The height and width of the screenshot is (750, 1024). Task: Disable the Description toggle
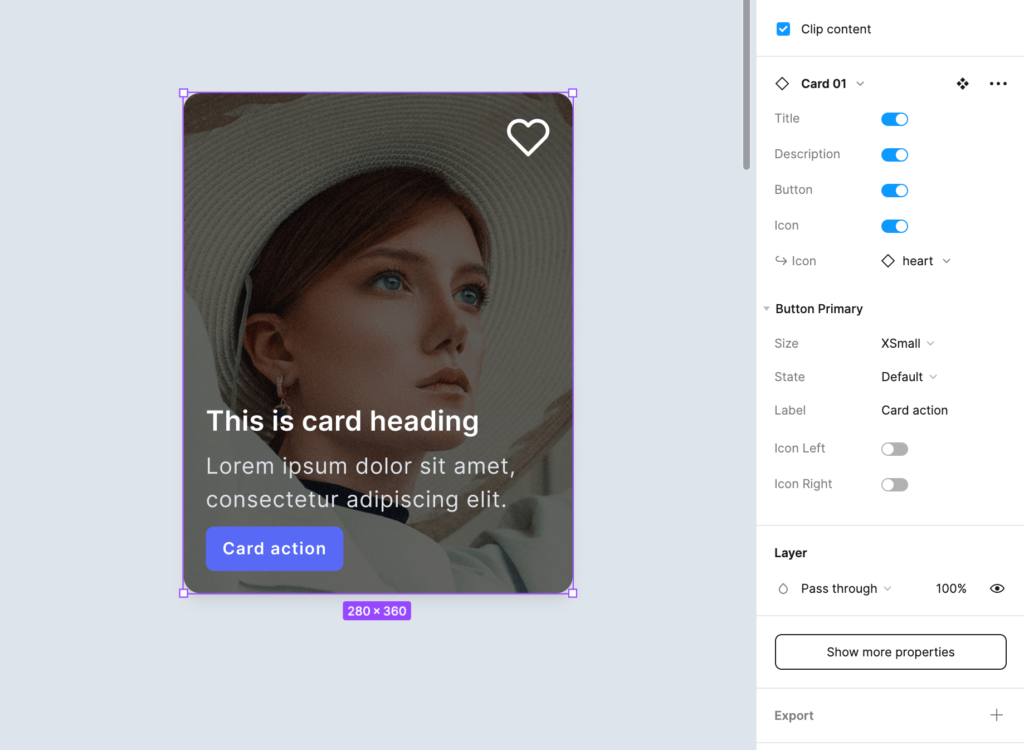[x=894, y=155]
